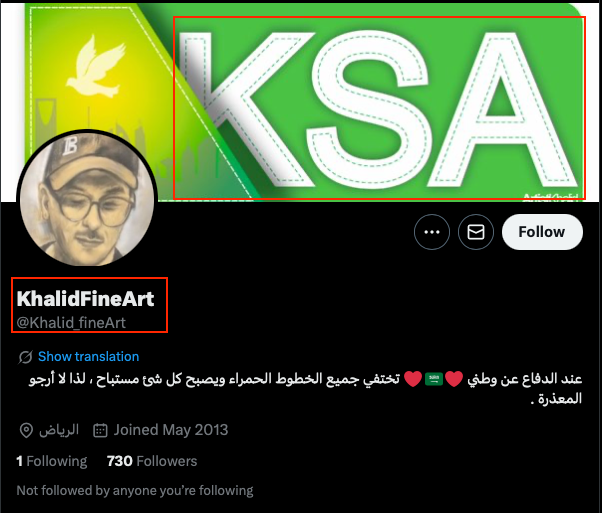
Task: Click the white dove on banner
Action: tap(98, 66)
